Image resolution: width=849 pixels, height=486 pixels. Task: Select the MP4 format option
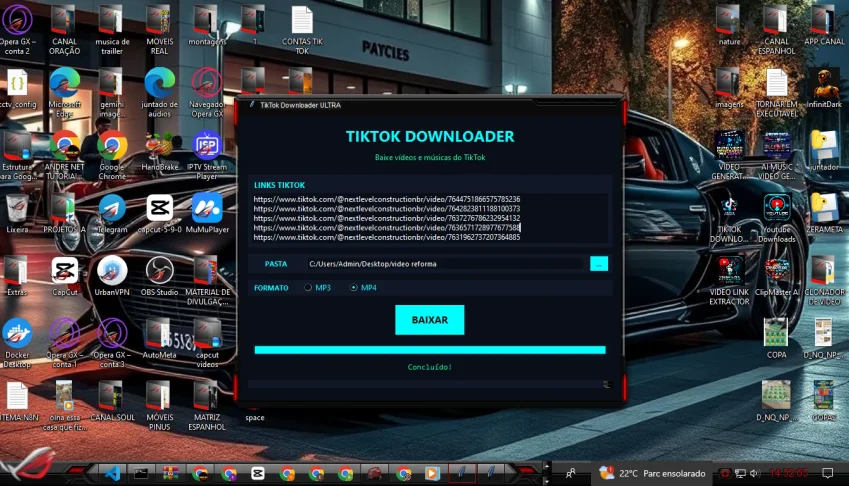point(363,288)
